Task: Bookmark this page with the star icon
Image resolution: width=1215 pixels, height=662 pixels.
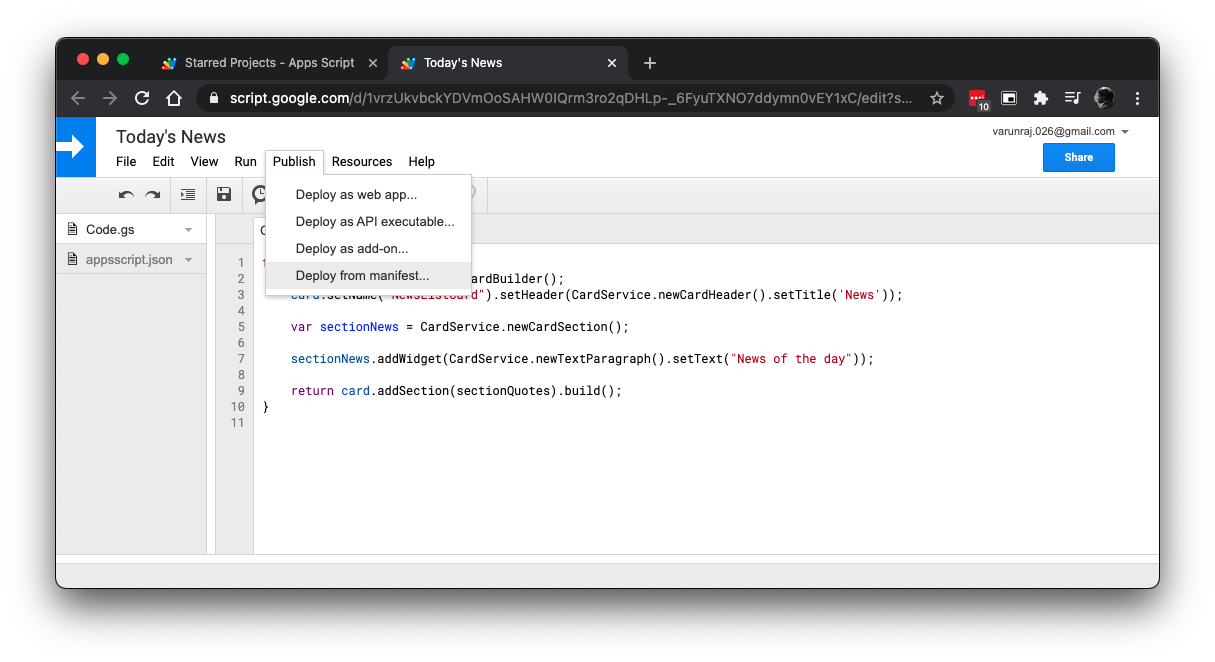Action: tap(937, 98)
